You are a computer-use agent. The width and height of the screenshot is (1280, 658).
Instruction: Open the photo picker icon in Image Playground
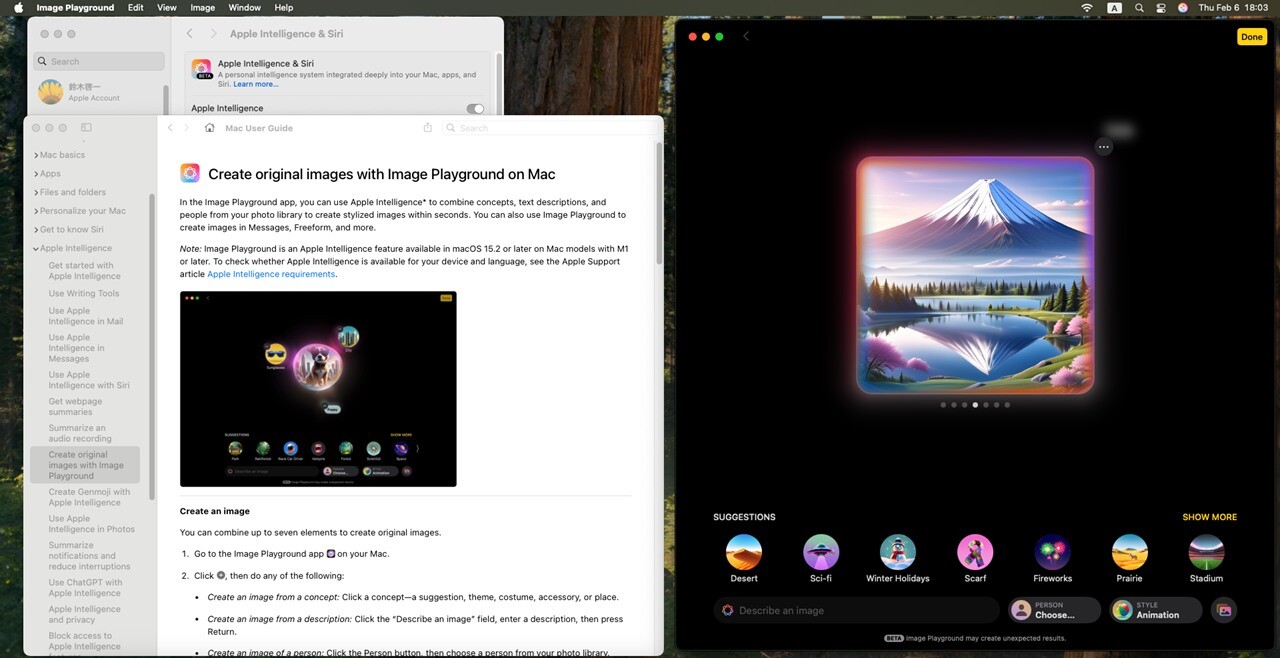tap(1223, 610)
